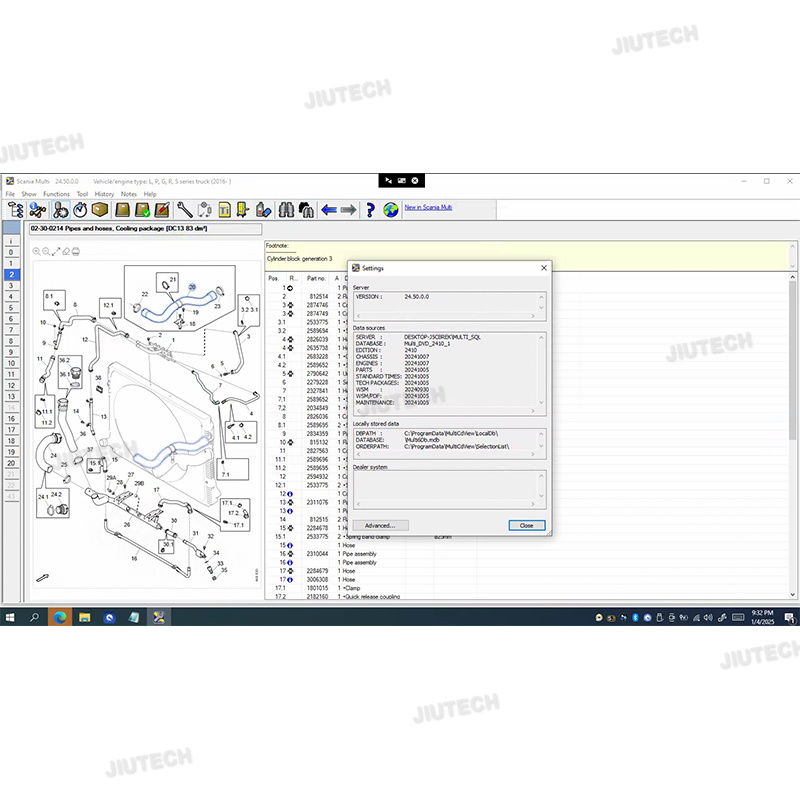This screenshot has width=800, height=800.
Task: Open the 'New in Scania Multi' link
Action: (428, 208)
